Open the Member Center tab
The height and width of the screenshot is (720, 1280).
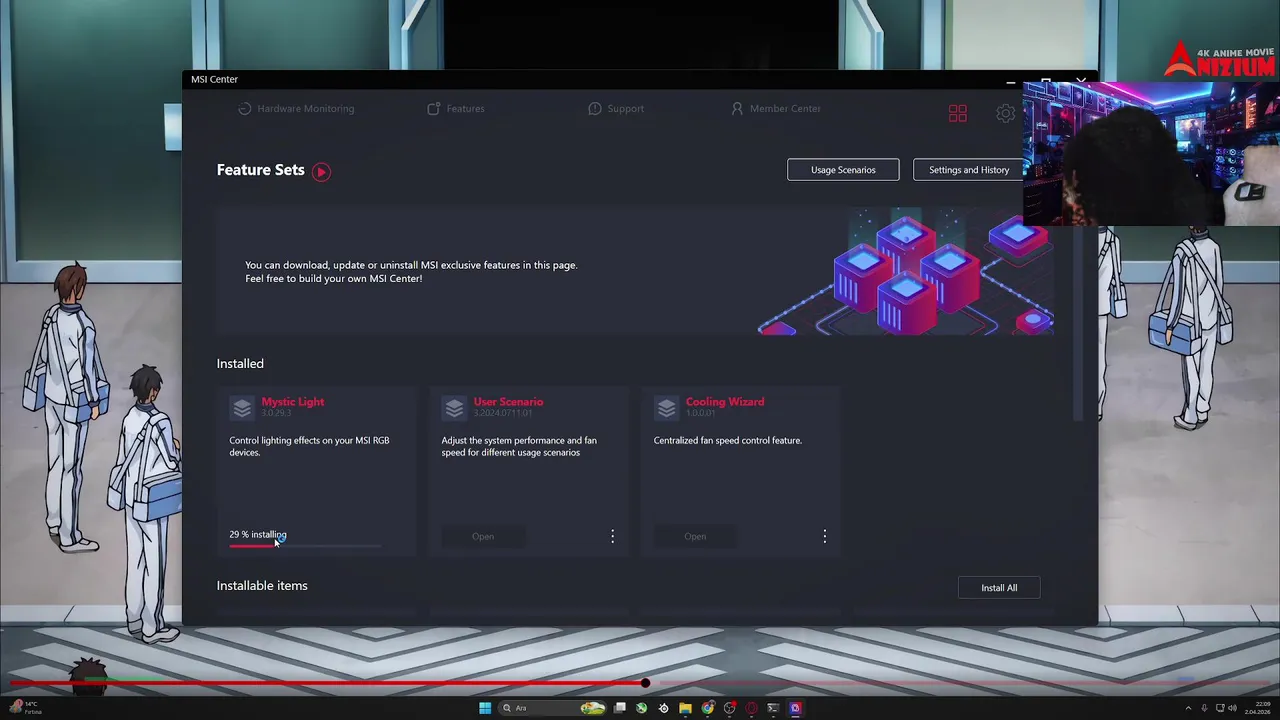[776, 108]
